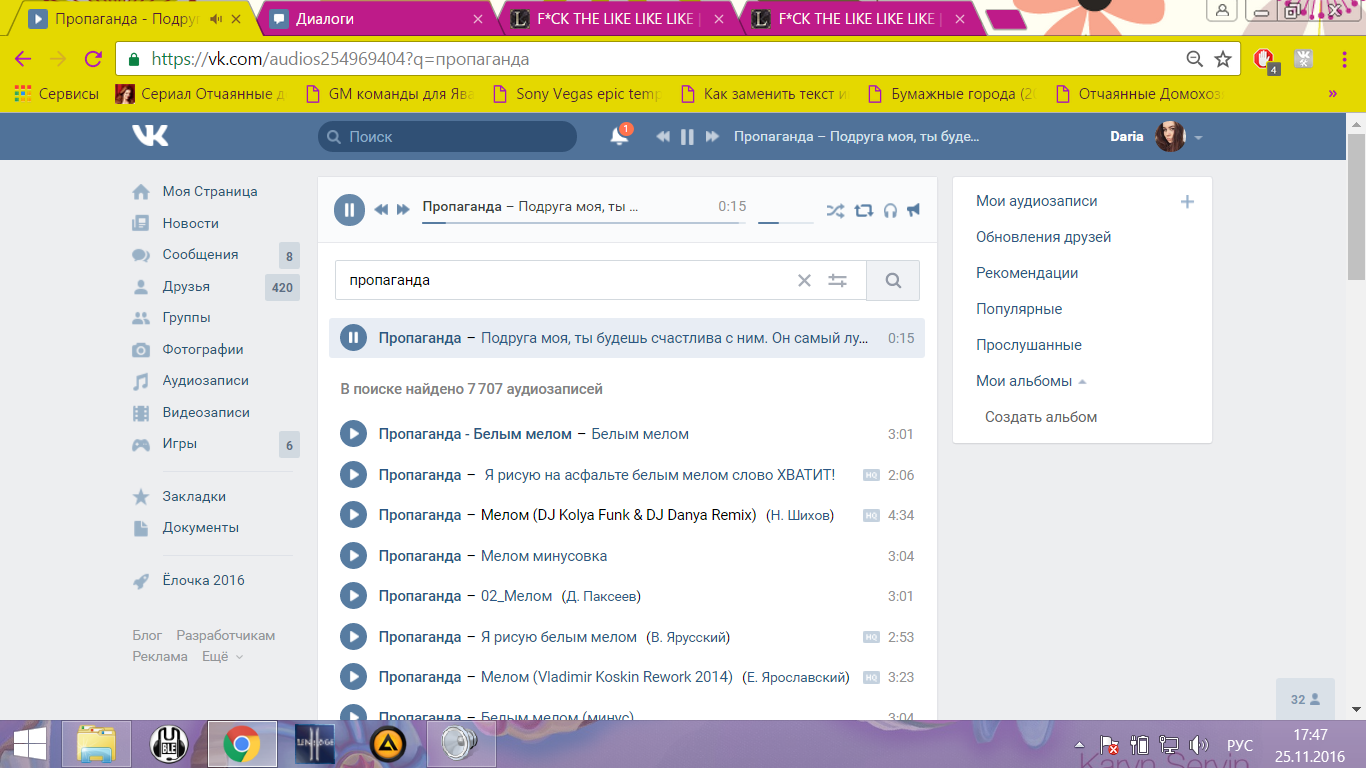Toggle broadcast audio megaphone icon
The width and height of the screenshot is (1366, 768).
pos(913,210)
